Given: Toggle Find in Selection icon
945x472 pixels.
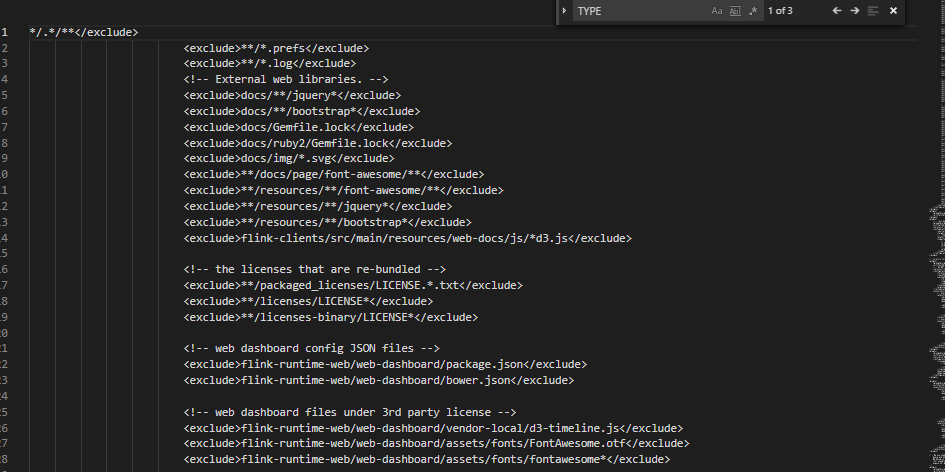Looking at the screenshot, I should [x=873, y=11].
